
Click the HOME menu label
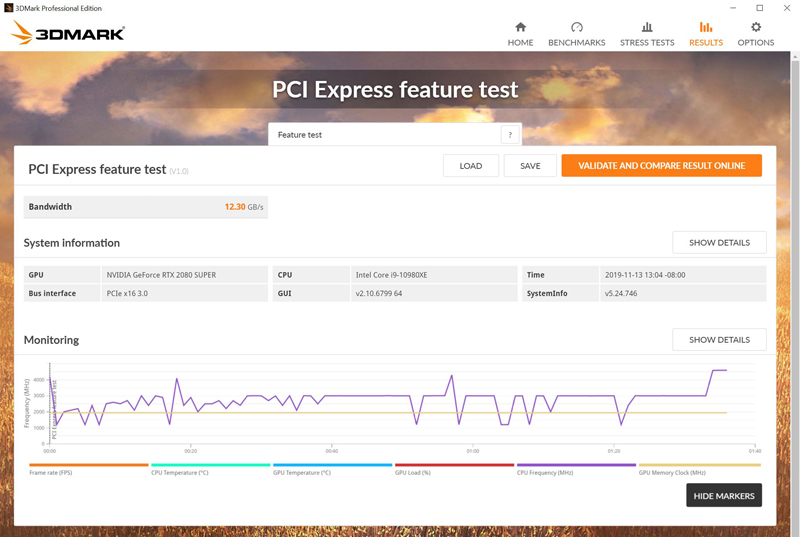click(x=520, y=43)
